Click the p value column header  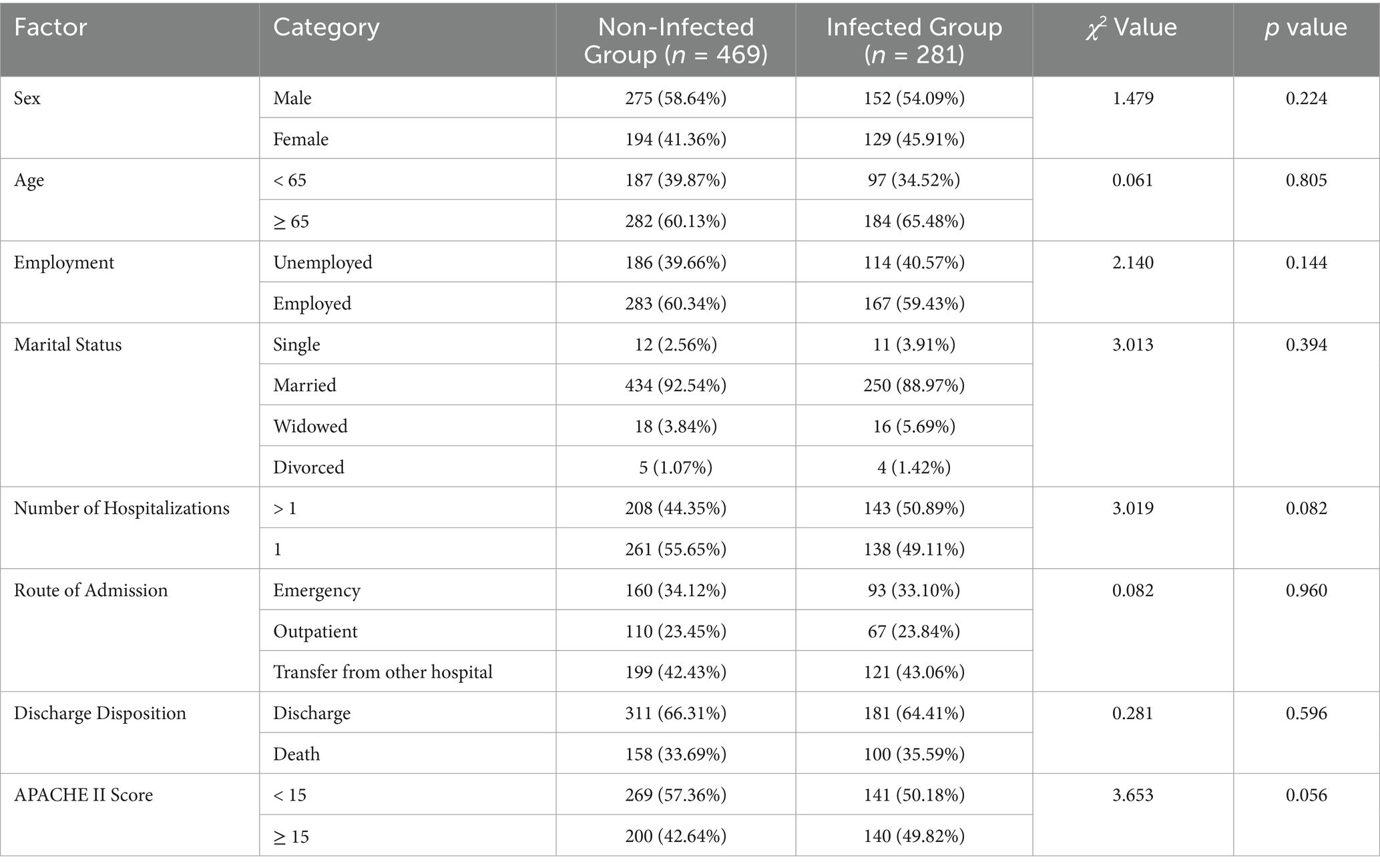click(1305, 27)
